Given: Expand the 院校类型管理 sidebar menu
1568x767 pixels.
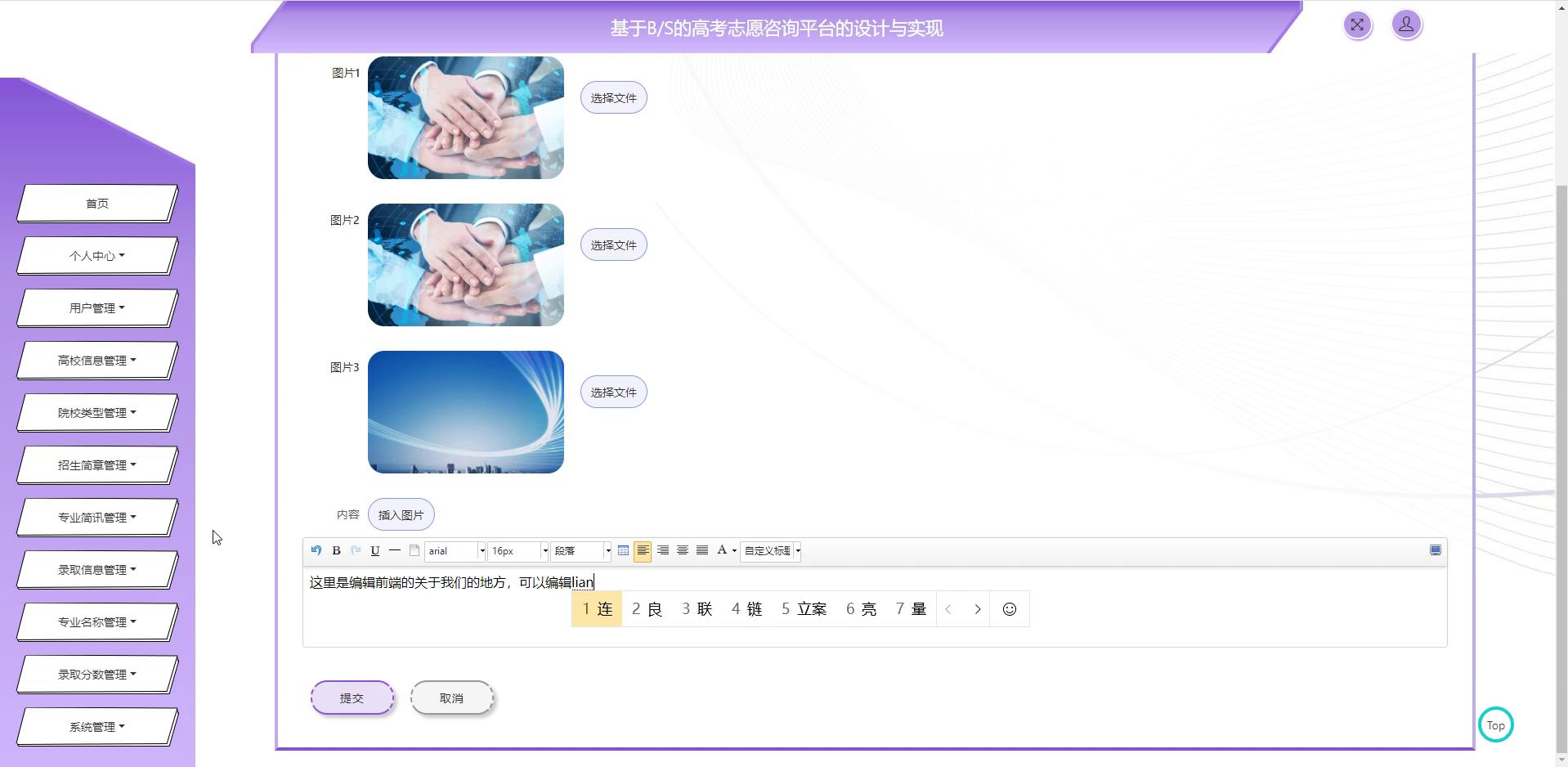Looking at the screenshot, I should [97, 413].
